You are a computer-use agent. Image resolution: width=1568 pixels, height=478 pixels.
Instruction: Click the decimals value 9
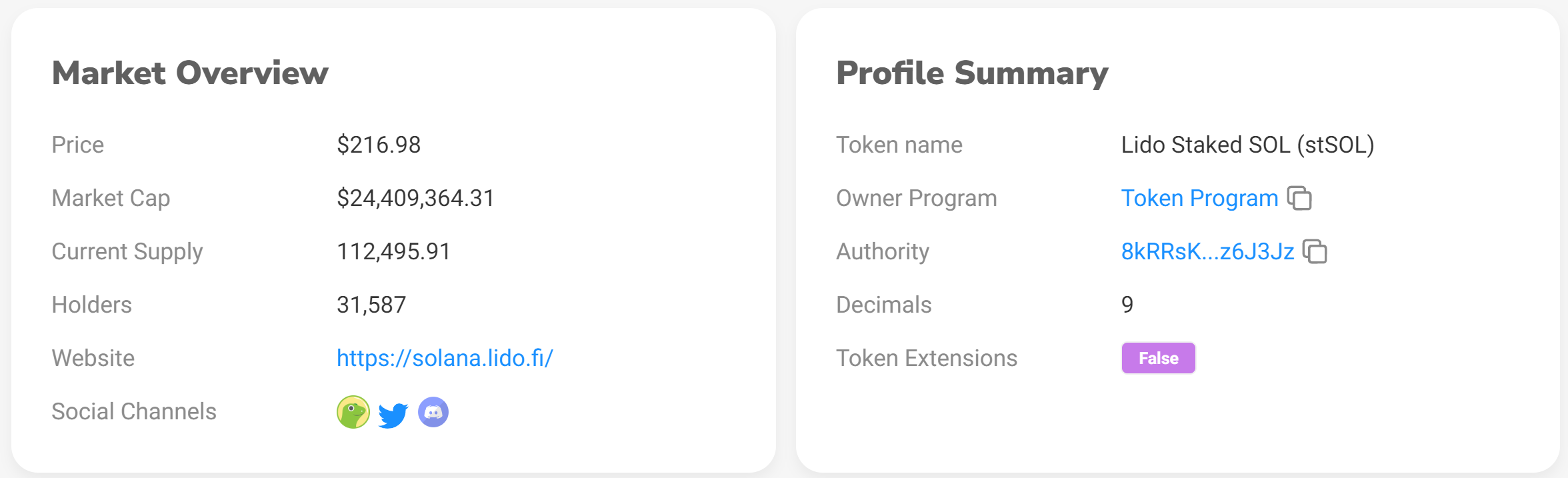(1127, 305)
